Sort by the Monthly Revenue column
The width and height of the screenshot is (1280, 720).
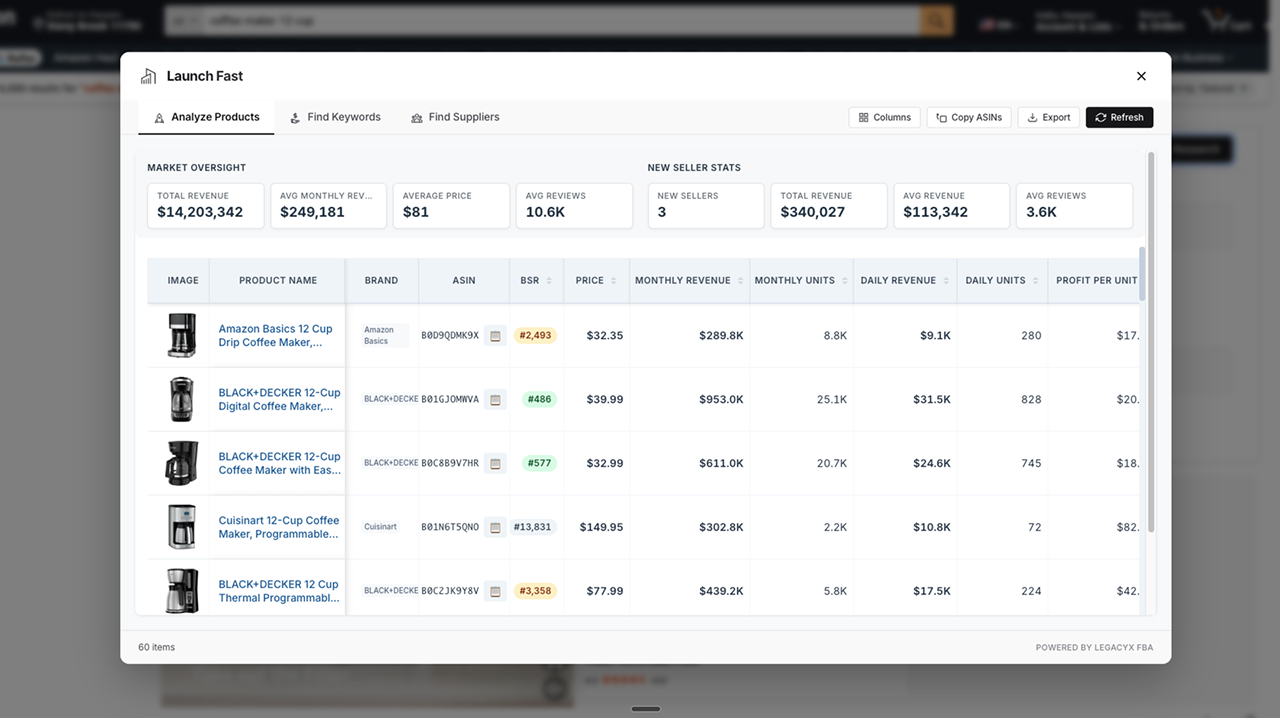689,281
